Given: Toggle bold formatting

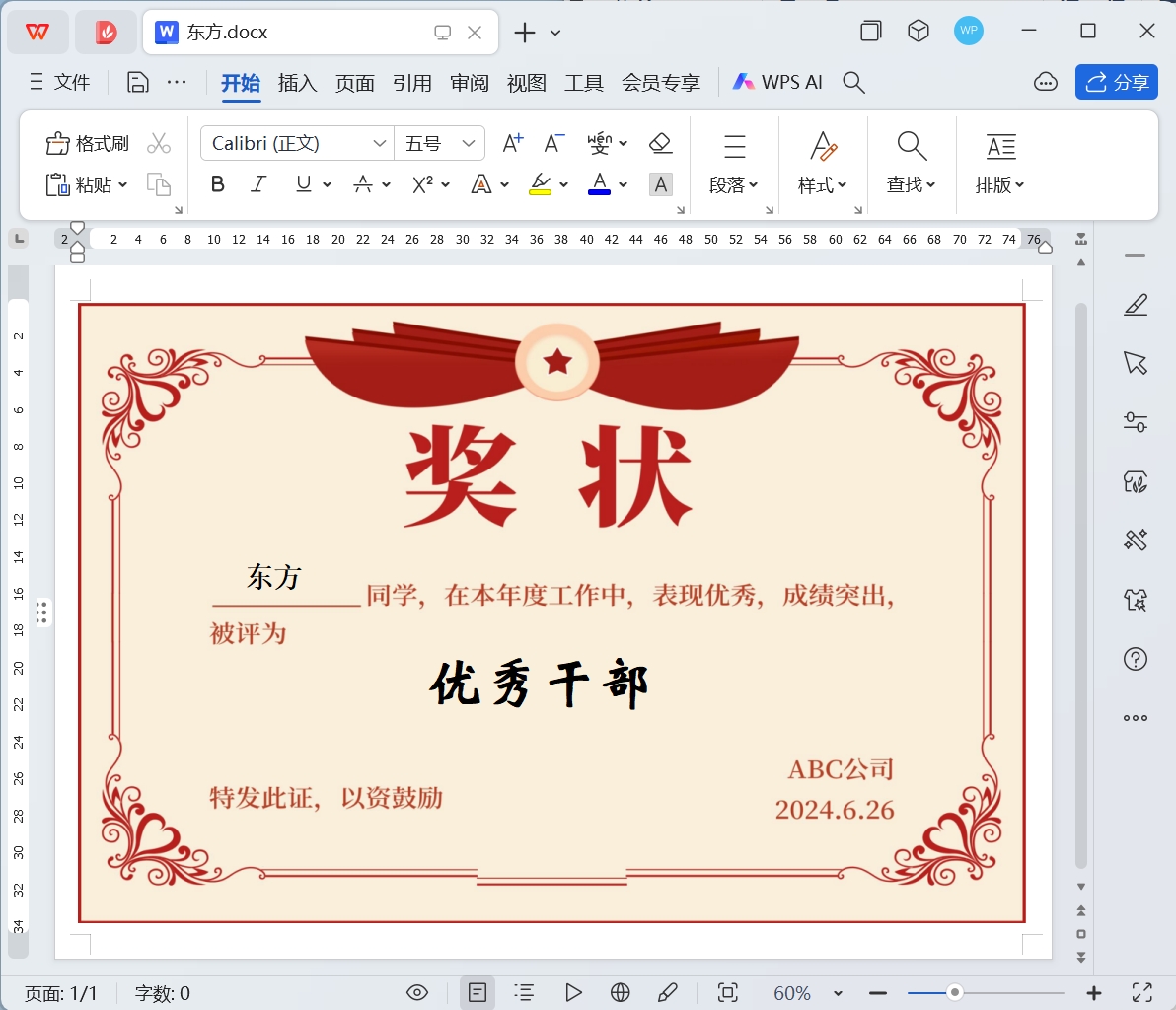Looking at the screenshot, I should click(x=218, y=184).
